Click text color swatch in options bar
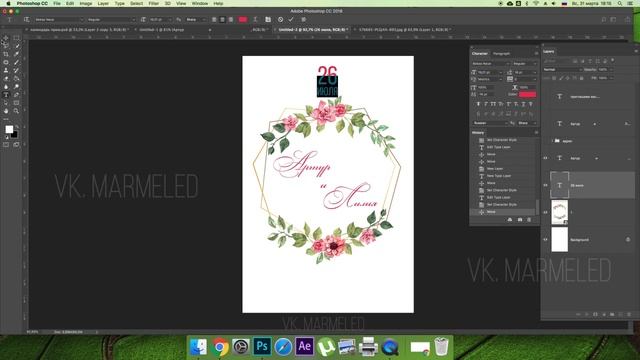640x360 pixels. click(x=242, y=19)
